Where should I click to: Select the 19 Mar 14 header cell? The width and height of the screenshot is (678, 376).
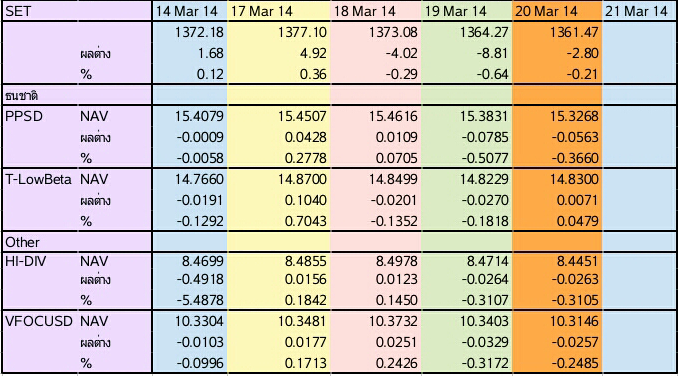[x=455, y=11]
